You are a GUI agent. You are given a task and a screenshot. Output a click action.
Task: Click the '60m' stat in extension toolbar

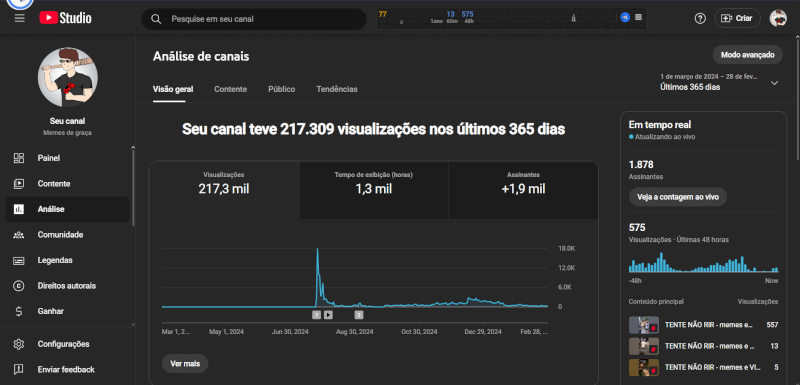pos(452,21)
